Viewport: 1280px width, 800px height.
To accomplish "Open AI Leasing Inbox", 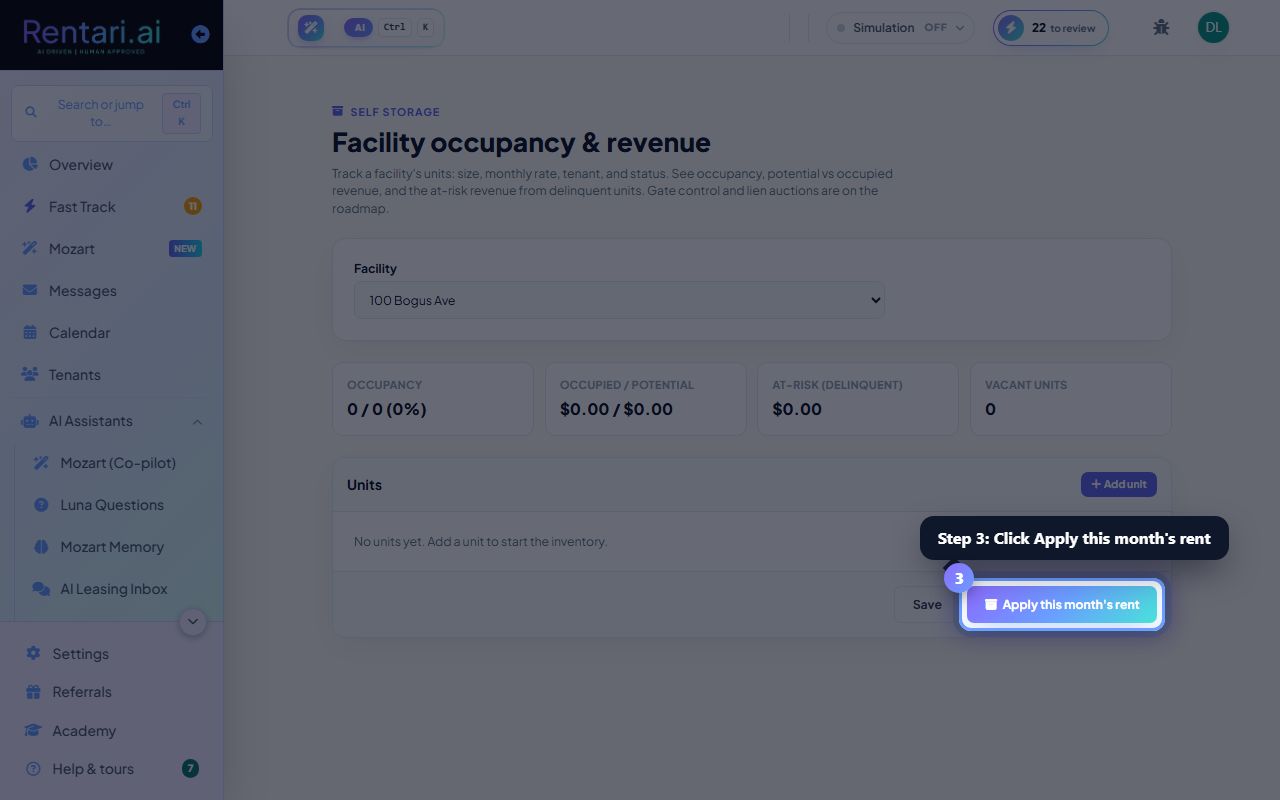I will (112, 589).
